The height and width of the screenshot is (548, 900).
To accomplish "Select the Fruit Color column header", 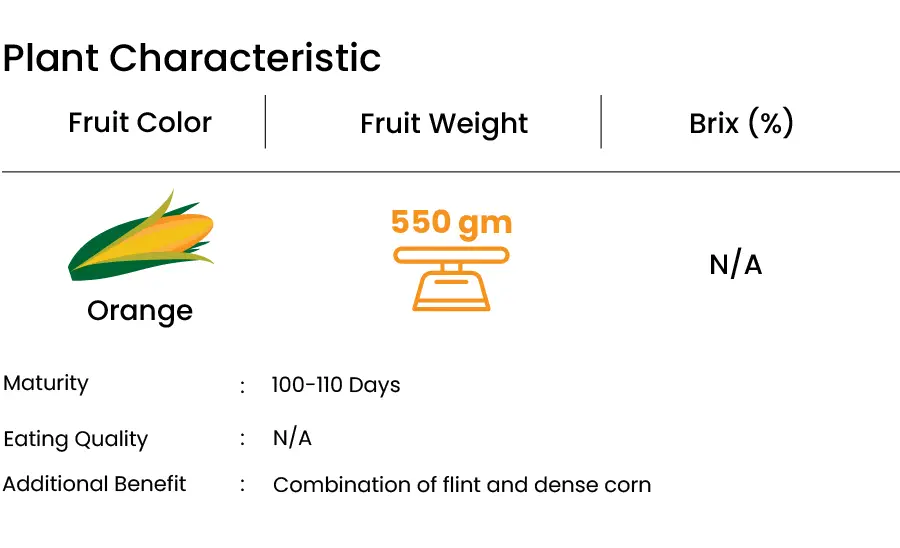I will [x=140, y=123].
